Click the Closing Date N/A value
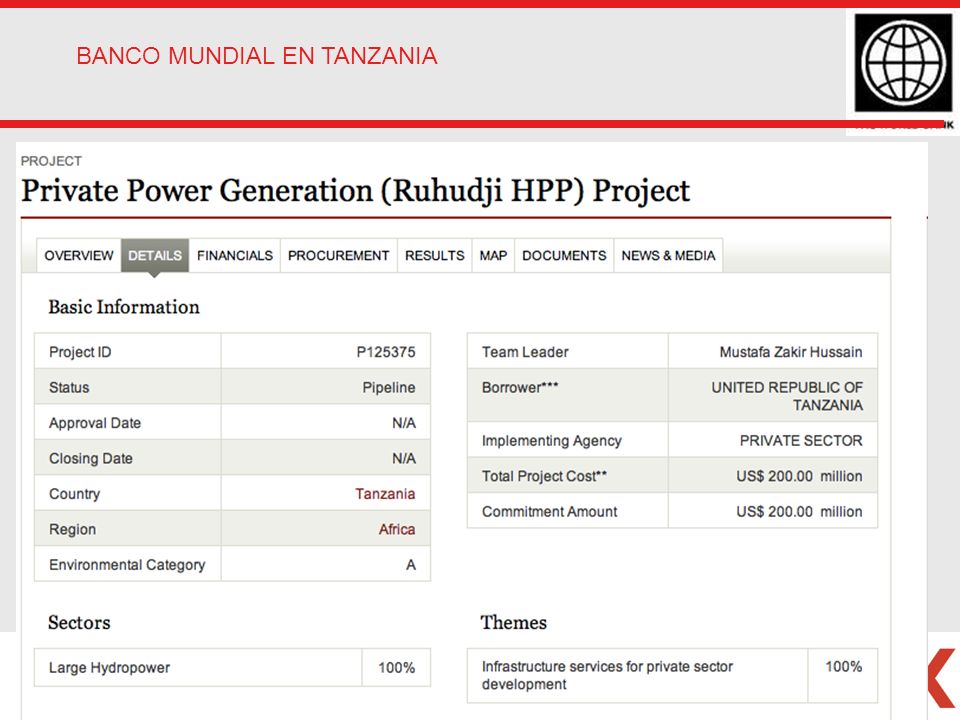The width and height of the screenshot is (960, 720). click(x=403, y=459)
